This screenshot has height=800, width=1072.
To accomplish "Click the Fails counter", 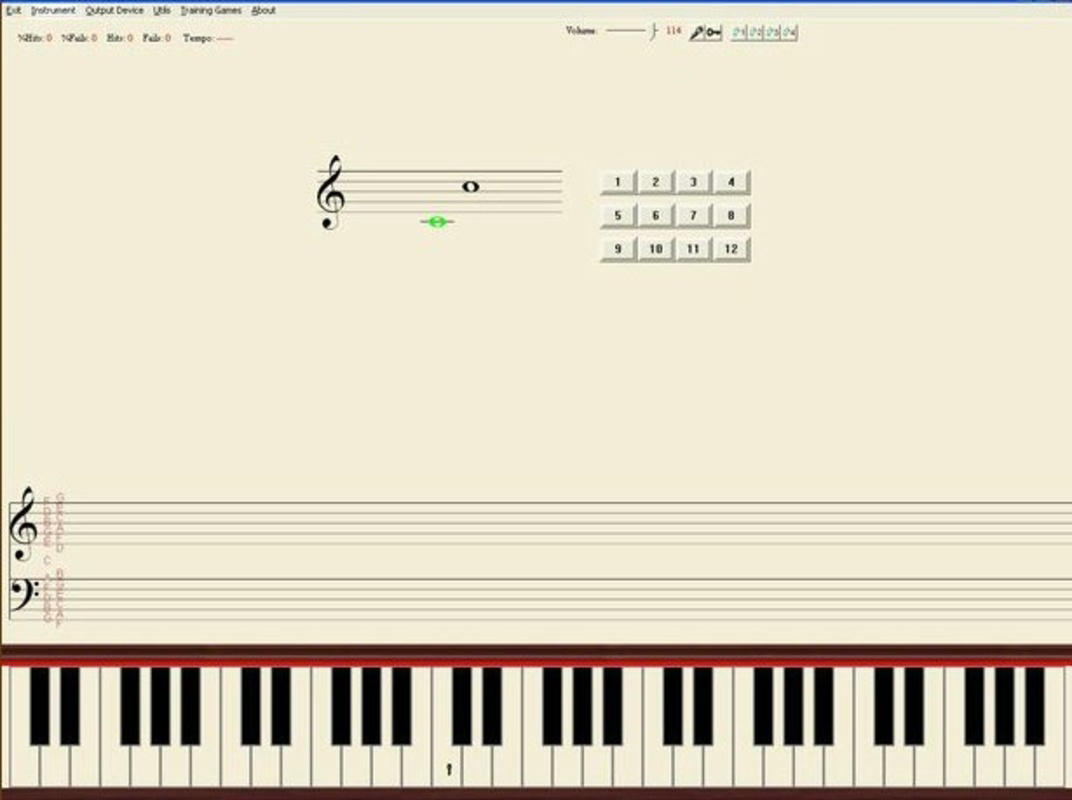I will point(157,38).
